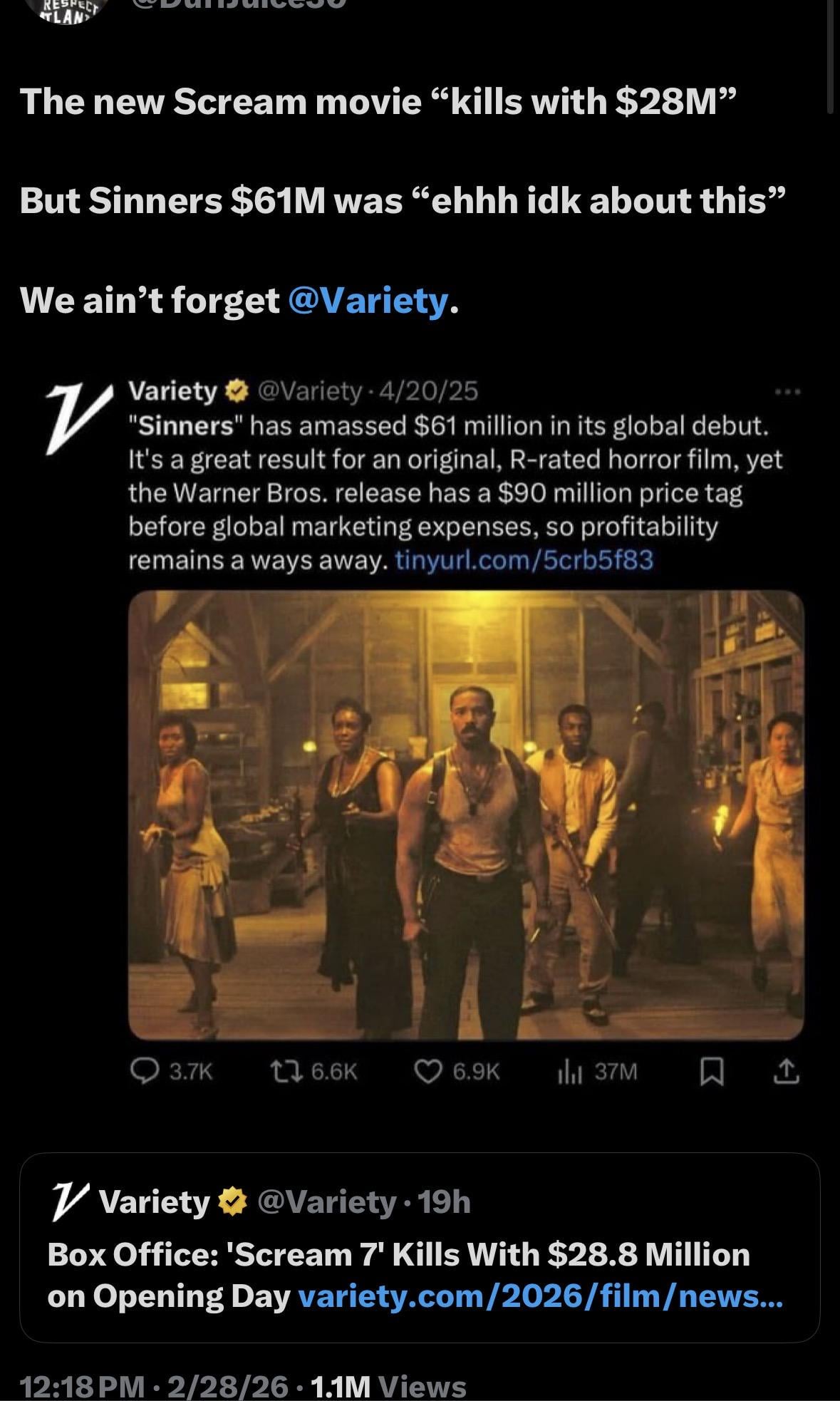Open the blue @Variety mention
840x1401 pixels.
[x=368, y=300]
